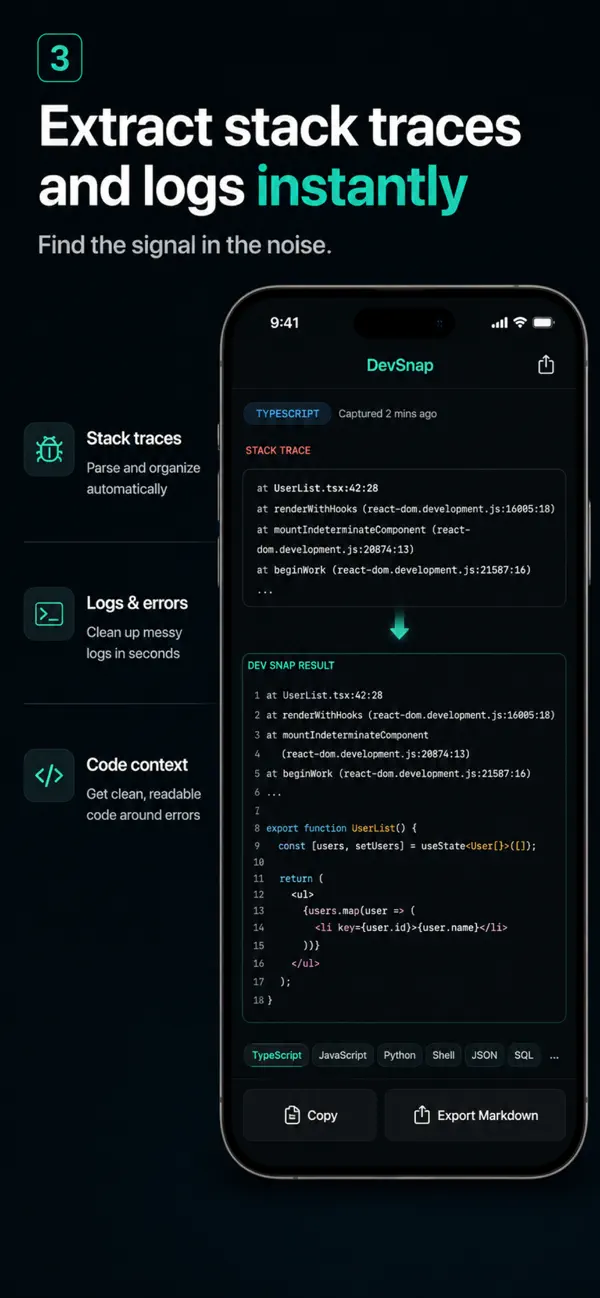Show more languages via the ellipsis
The width and height of the screenshot is (600, 1298).
coord(555,1056)
